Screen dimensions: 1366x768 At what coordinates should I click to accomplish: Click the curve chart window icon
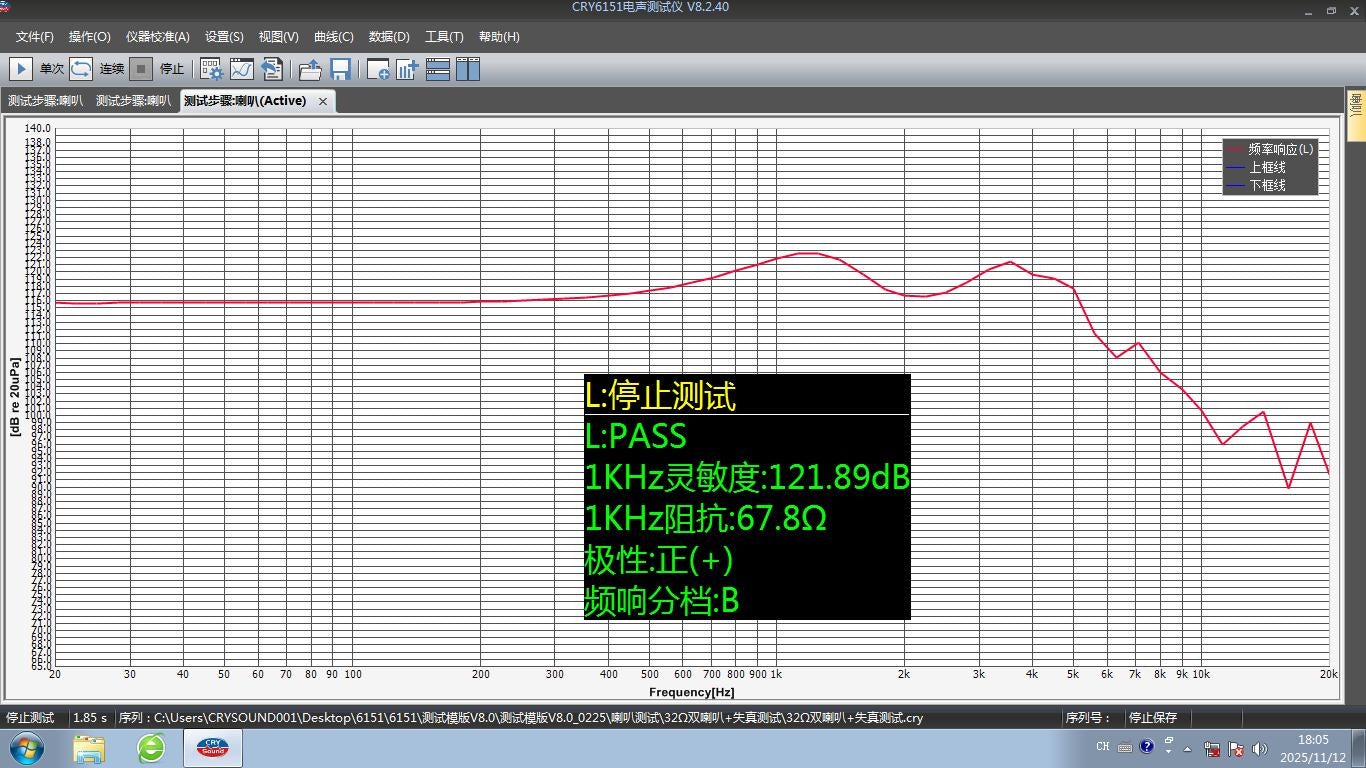tap(241, 69)
